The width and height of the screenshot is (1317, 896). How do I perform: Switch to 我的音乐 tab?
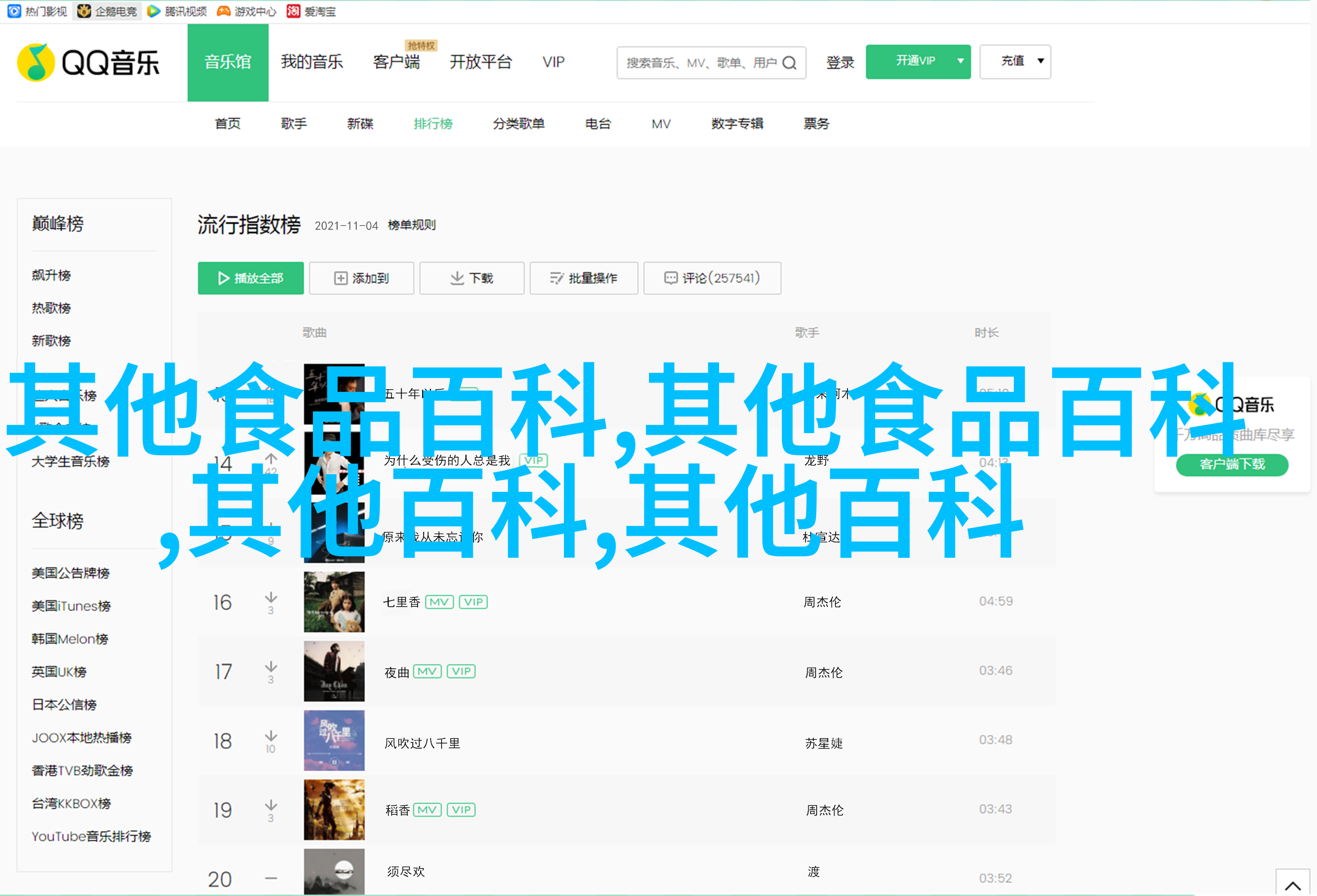312,62
